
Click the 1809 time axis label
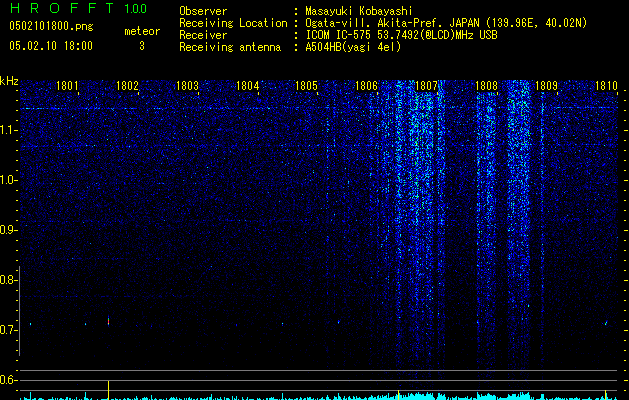pos(546,85)
